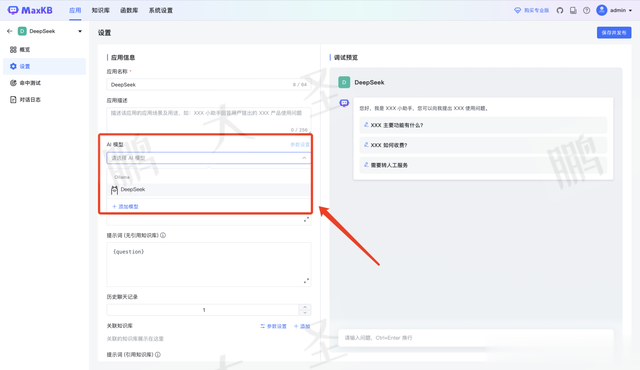
Task: Open the GitHub icon in header
Action: pyautogui.click(x=560, y=11)
